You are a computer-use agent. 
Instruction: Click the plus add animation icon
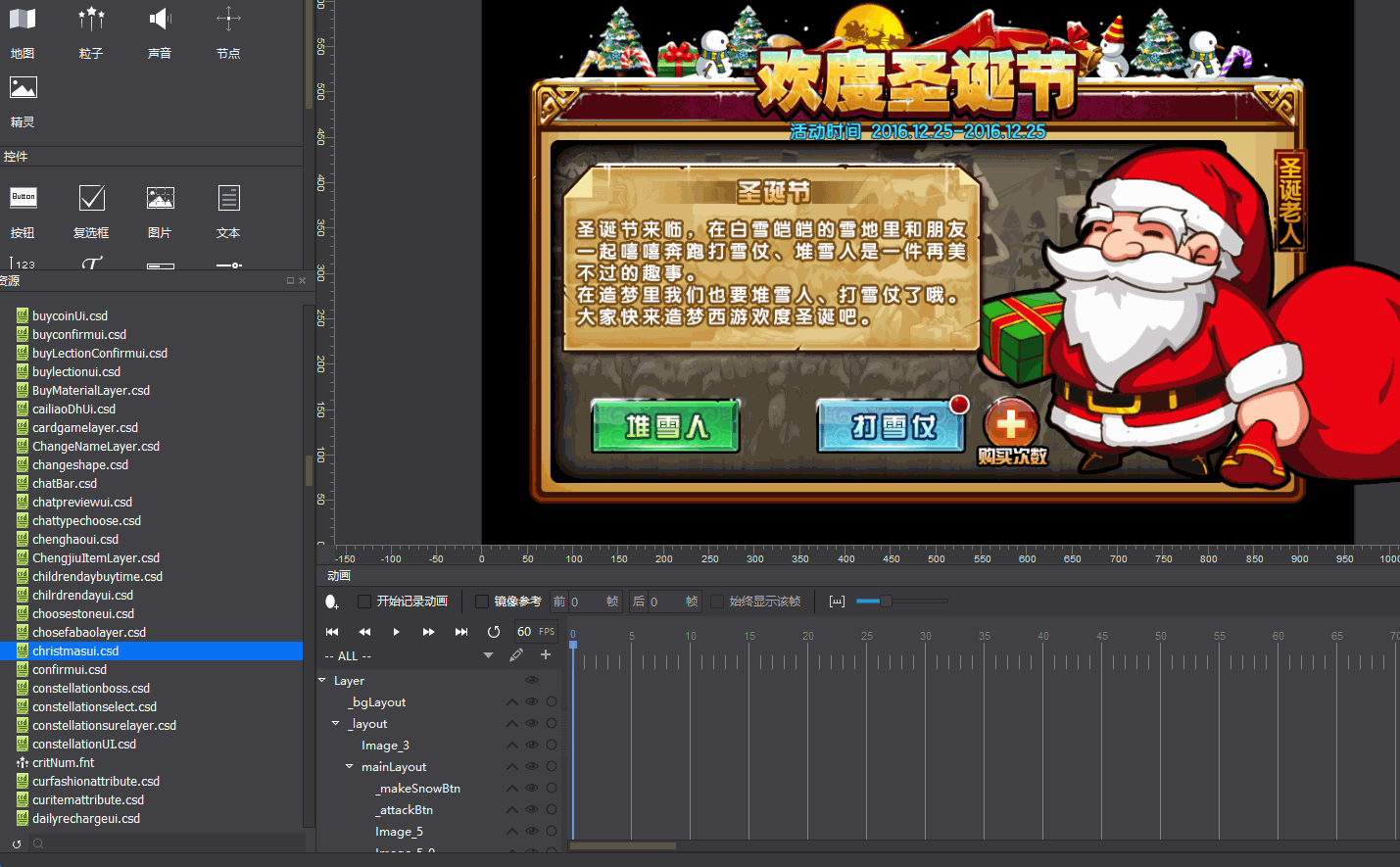pos(546,654)
